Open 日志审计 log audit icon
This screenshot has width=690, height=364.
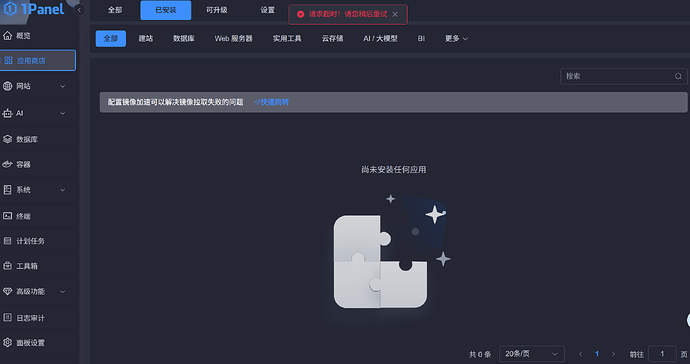pyautogui.click(x=7, y=317)
